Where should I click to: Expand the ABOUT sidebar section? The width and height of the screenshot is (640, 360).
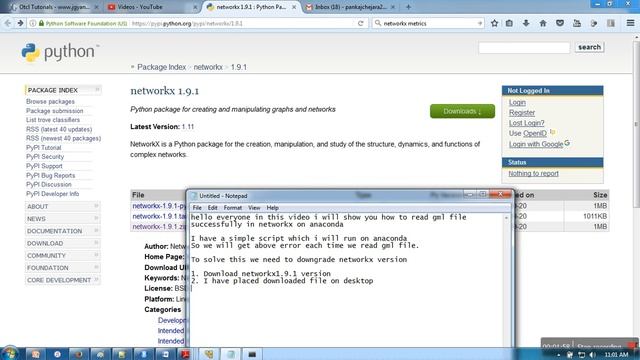tap(63, 206)
